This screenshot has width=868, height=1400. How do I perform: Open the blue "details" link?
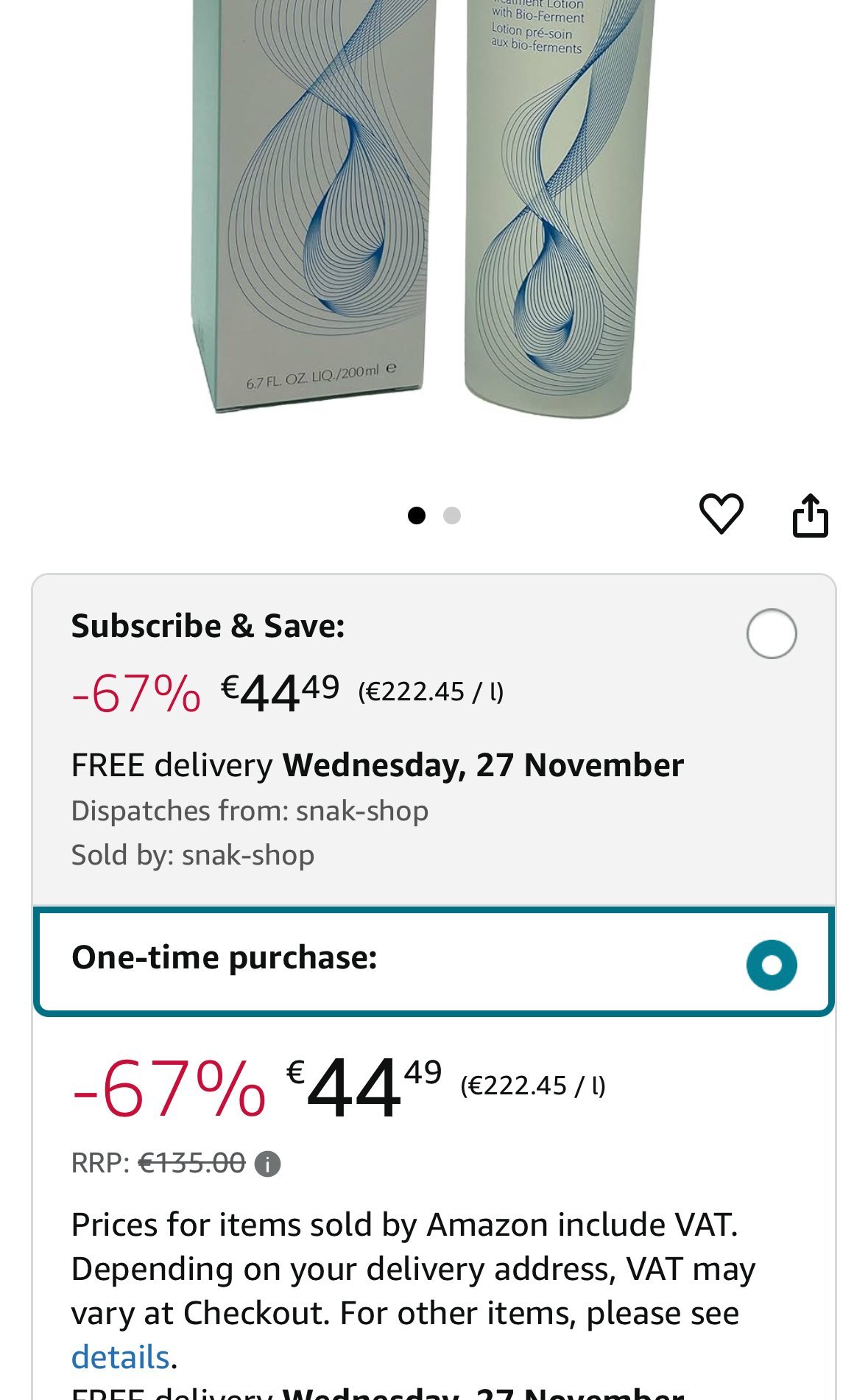(120, 1357)
